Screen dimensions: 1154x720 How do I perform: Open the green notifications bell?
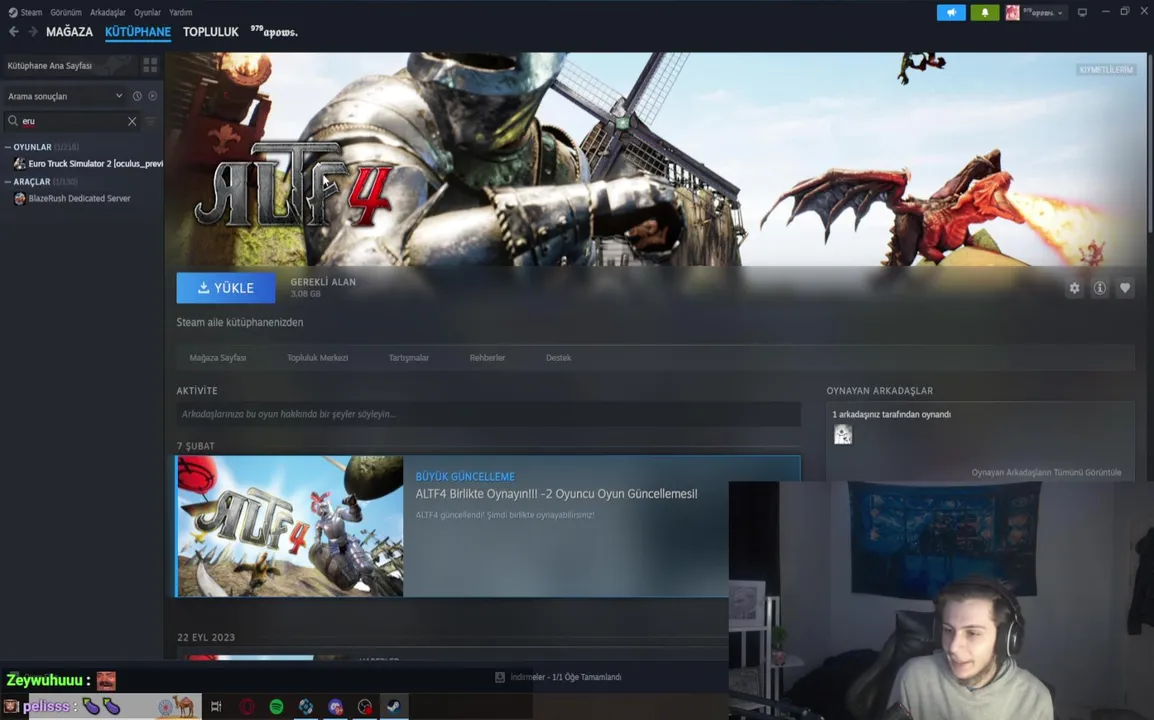tap(985, 13)
